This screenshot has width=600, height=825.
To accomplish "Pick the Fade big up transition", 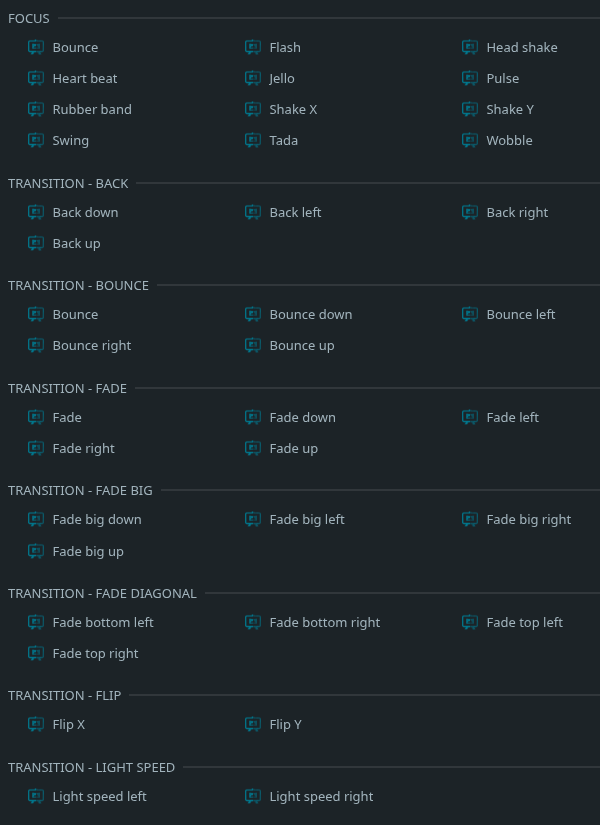I will click(x=88, y=551).
